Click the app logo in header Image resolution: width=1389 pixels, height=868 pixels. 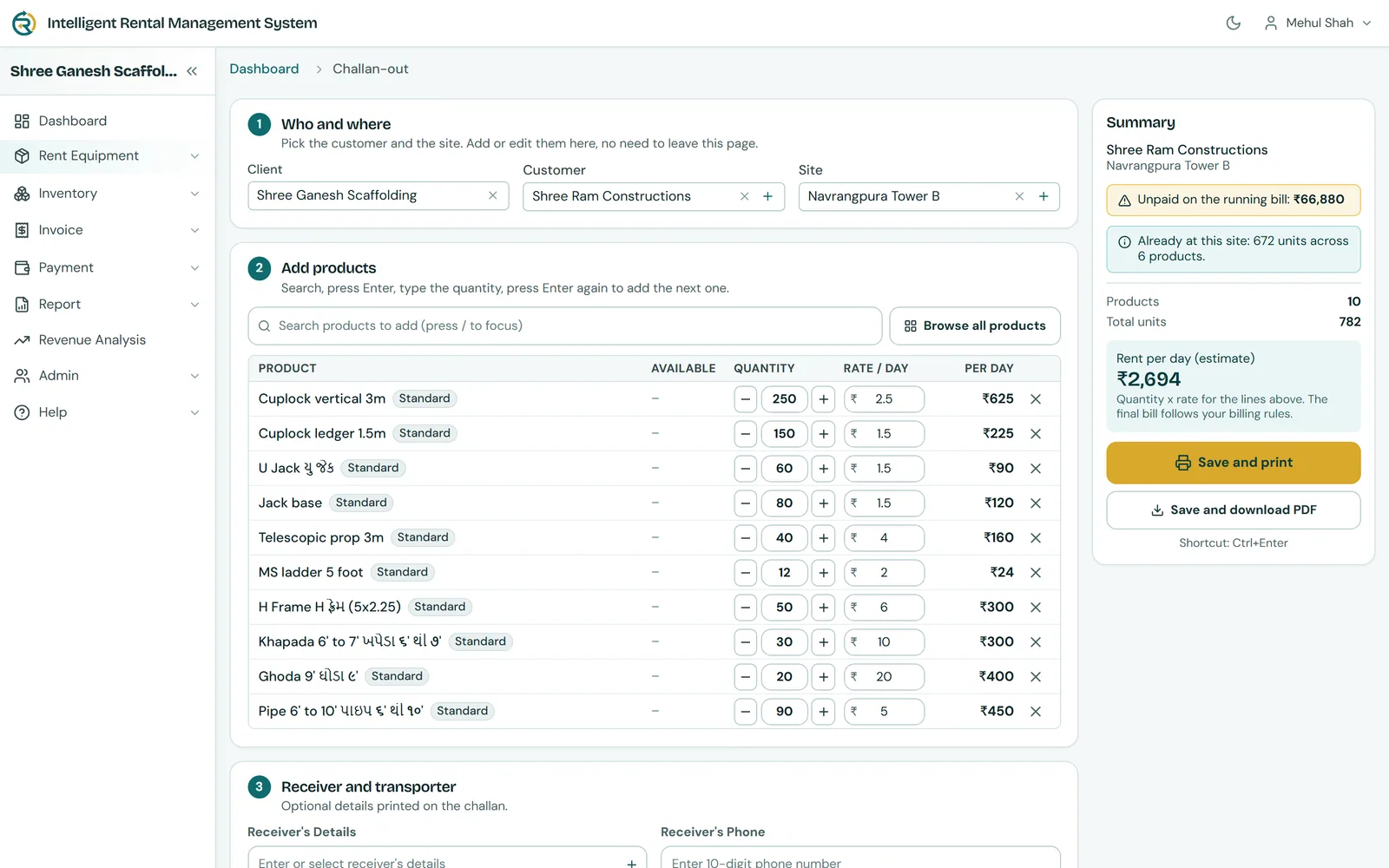(24, 23)
